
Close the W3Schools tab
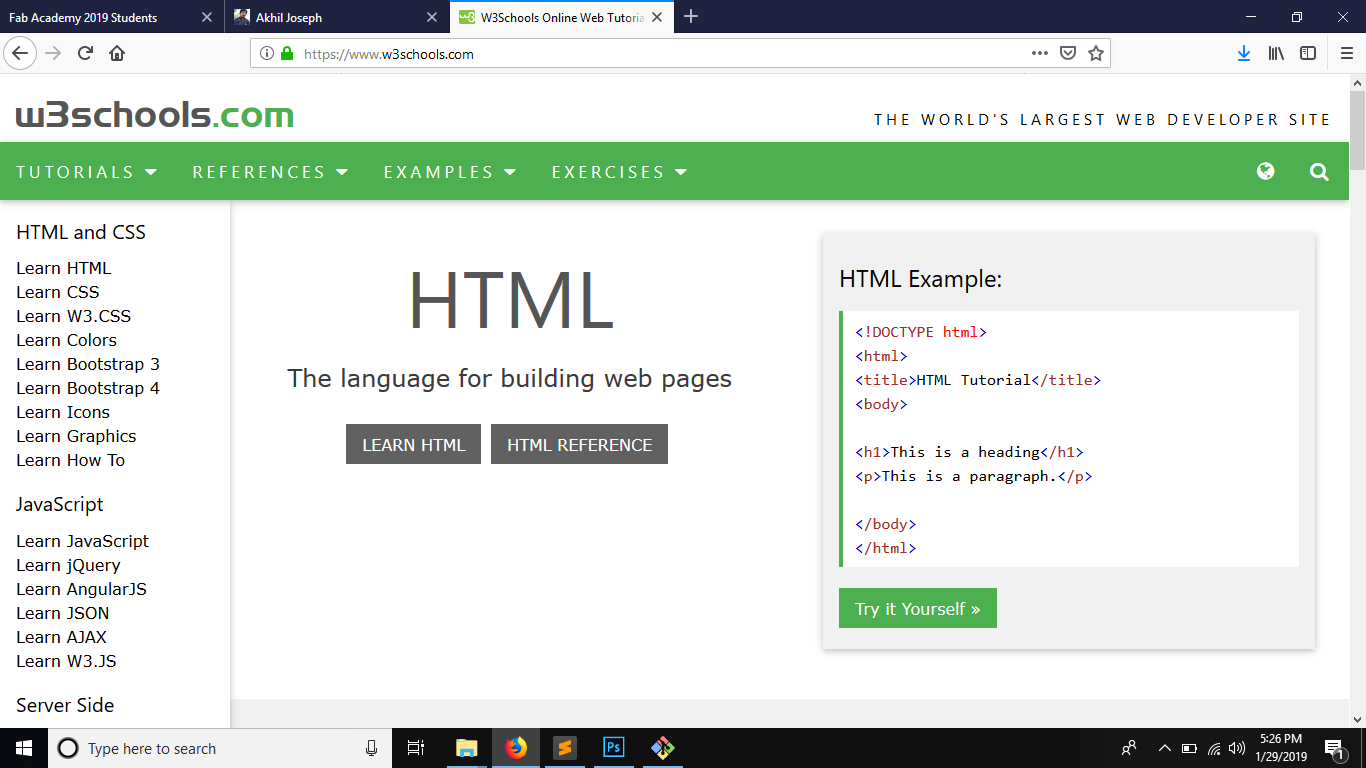[657, 17]
